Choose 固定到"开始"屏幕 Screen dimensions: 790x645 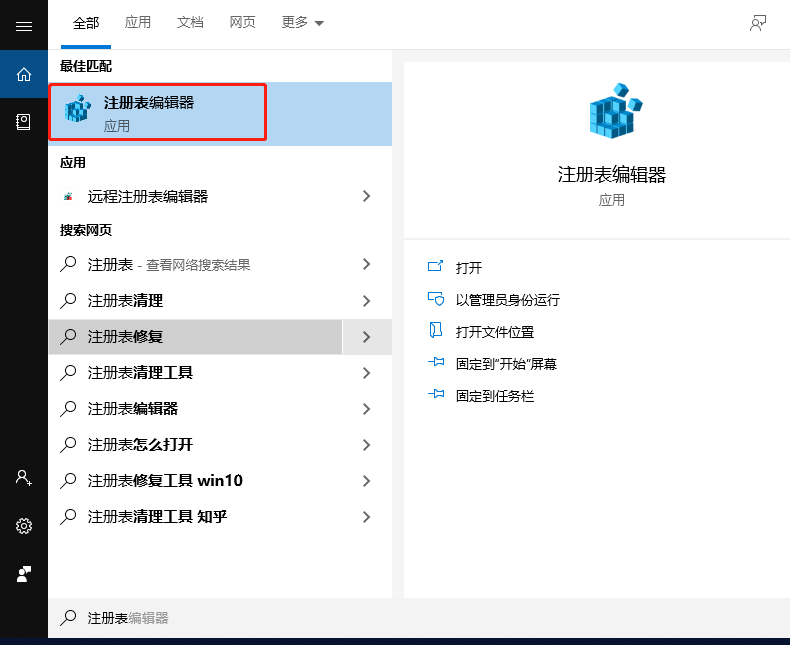[x=506, y=364]
